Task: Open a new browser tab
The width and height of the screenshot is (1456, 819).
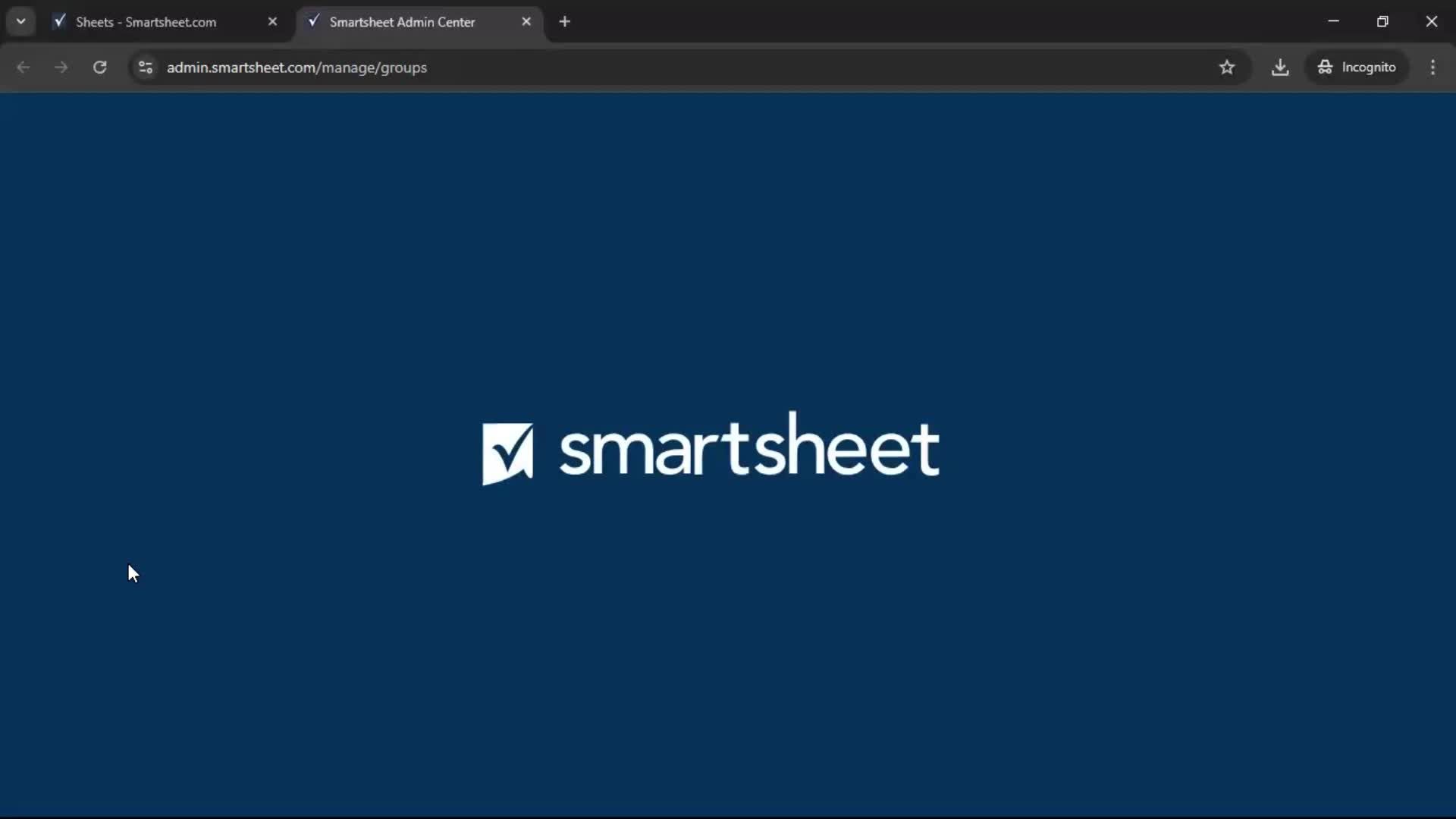Action: tap(566, 22)
